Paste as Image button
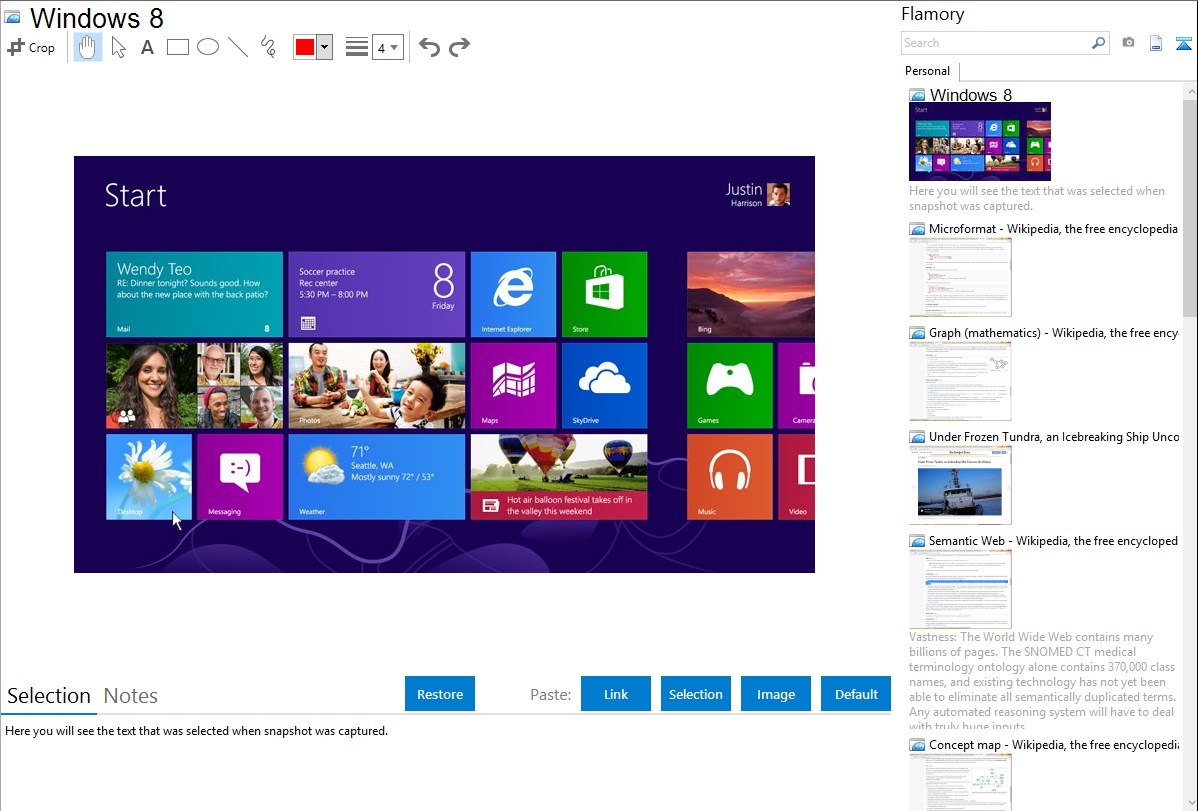This screenshot has height=811, width=1198. pos(775,694)
